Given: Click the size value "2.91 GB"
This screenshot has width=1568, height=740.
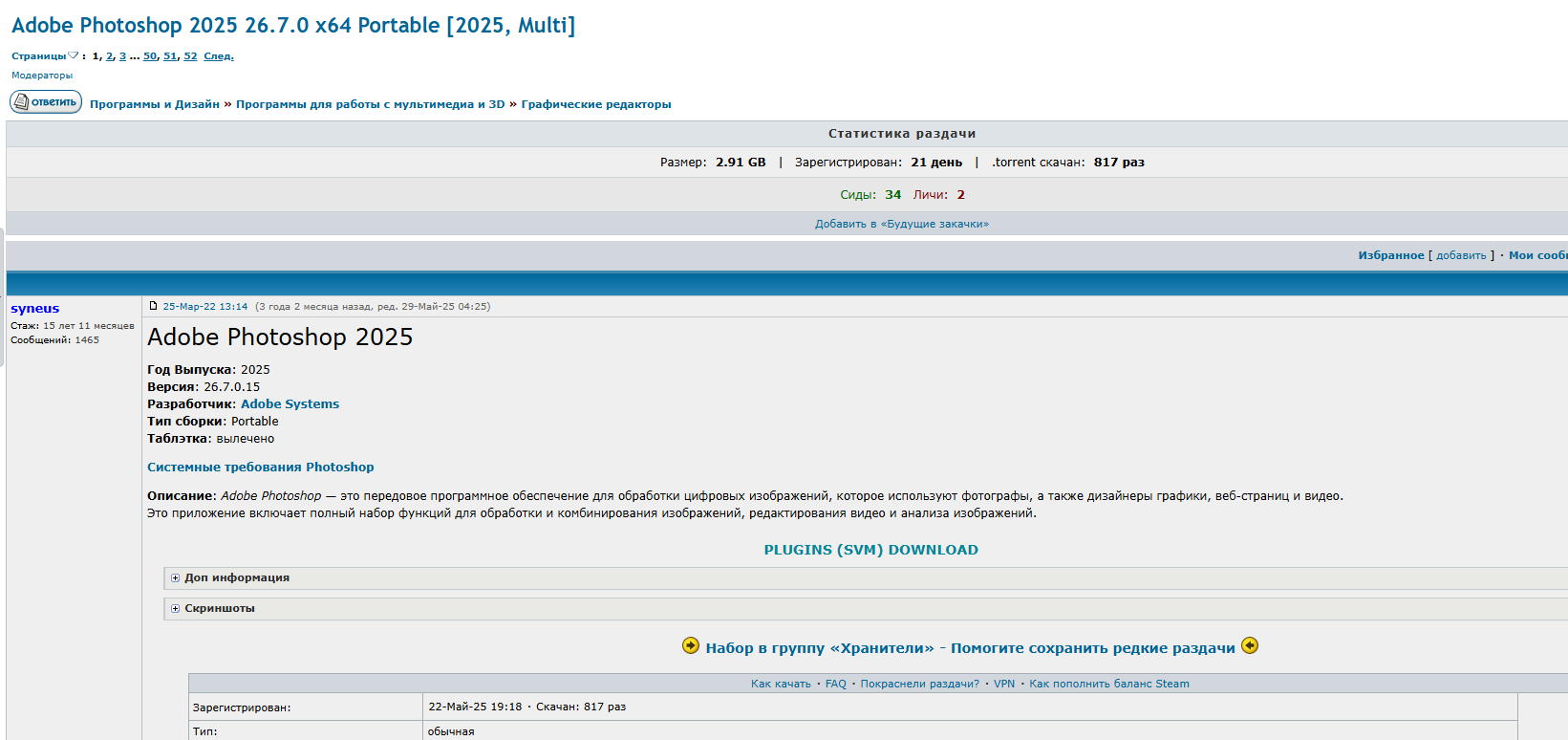Looking at the screenshot, I should point(741,163).
